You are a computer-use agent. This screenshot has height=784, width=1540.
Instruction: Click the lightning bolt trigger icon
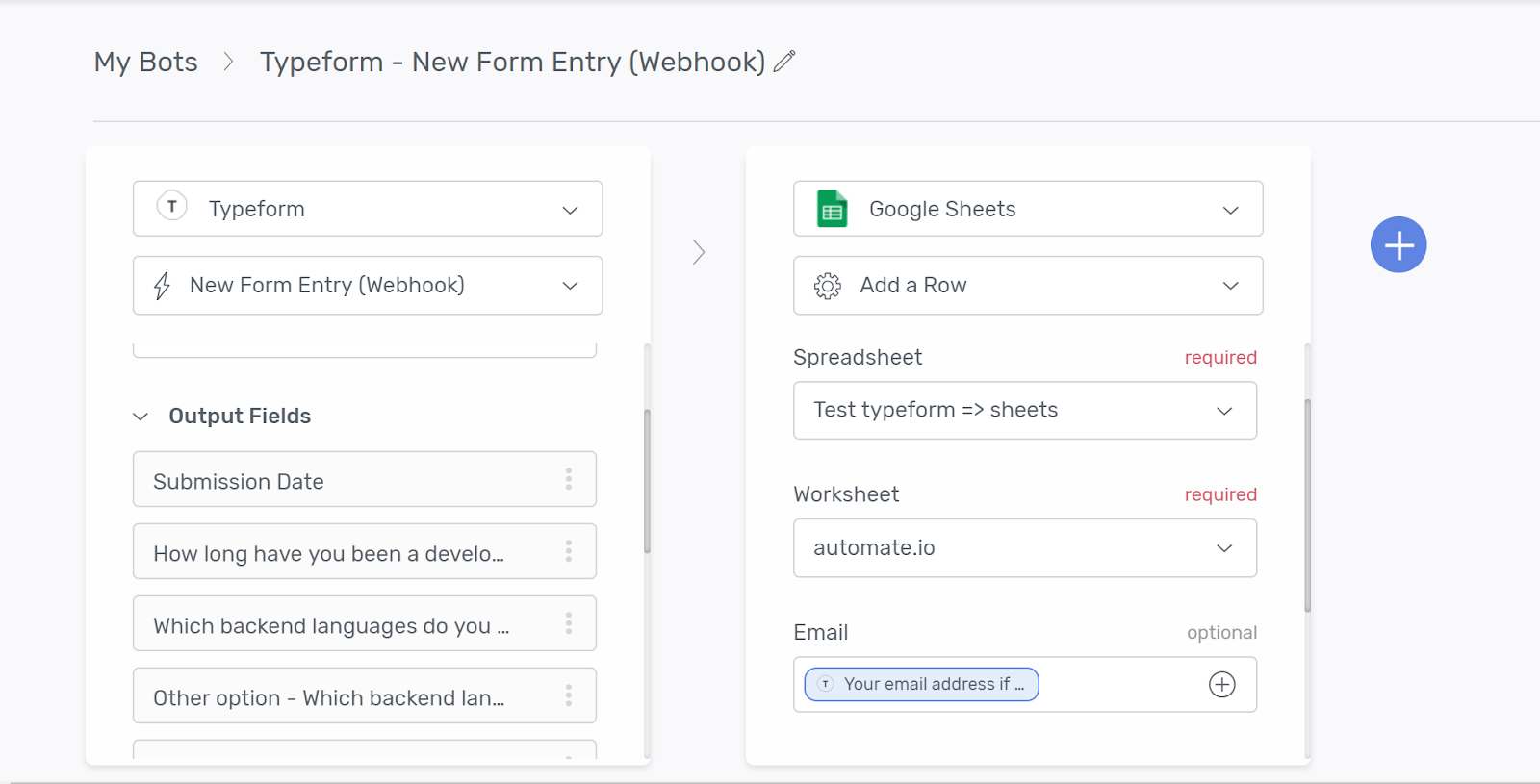162,286
